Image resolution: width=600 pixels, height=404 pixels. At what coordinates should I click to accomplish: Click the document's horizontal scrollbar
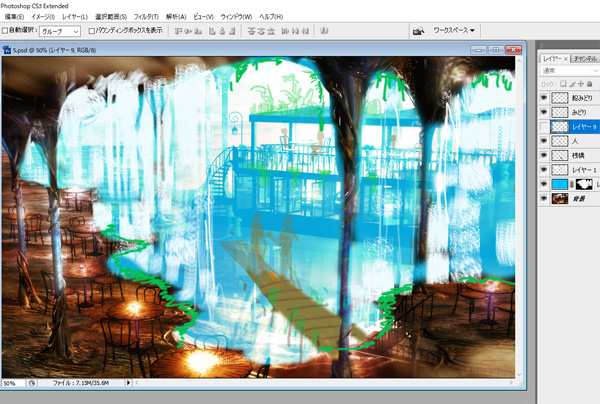[x=325, y=383]
